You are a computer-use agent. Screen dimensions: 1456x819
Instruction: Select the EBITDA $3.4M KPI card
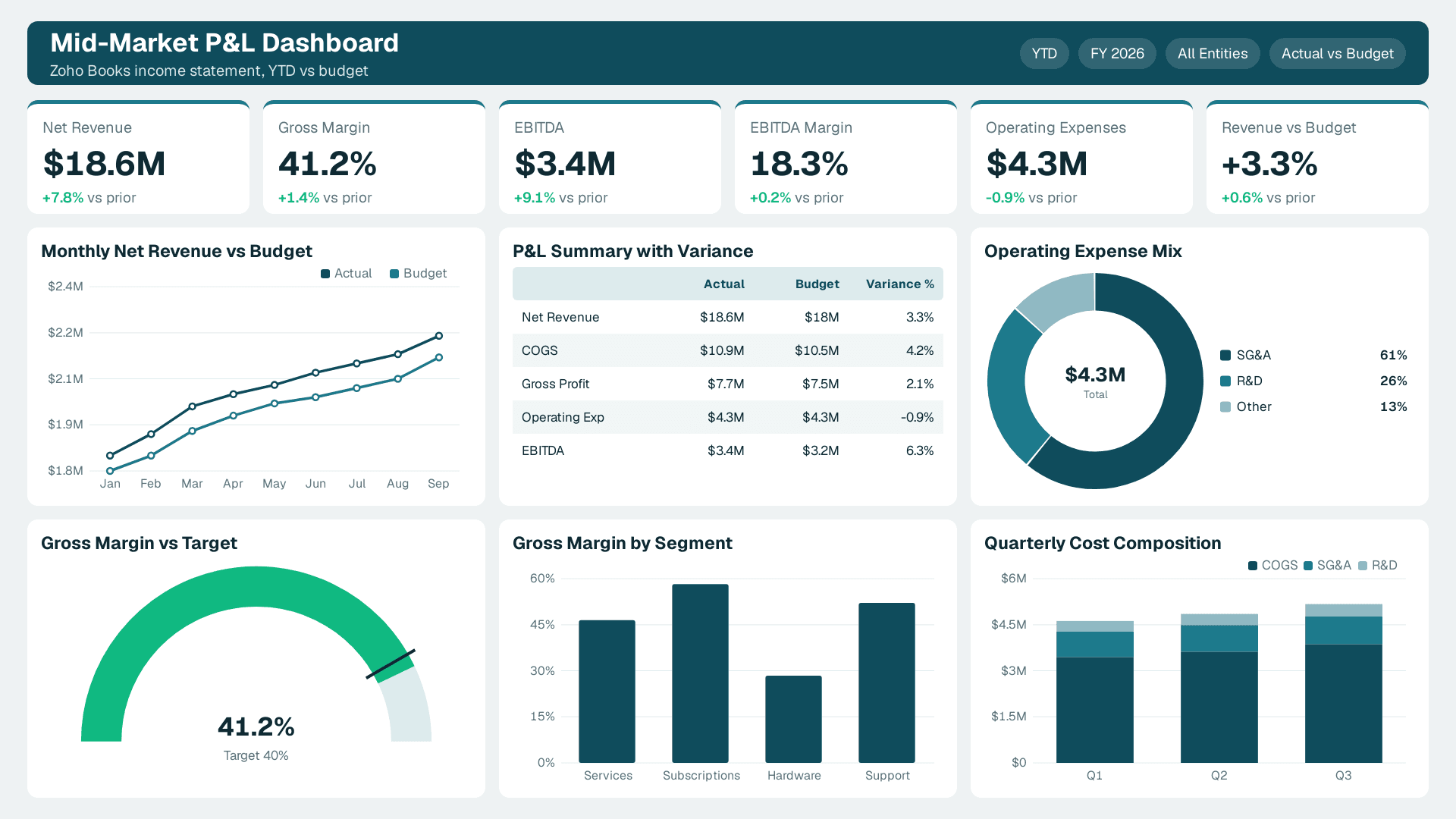[610, 157]
